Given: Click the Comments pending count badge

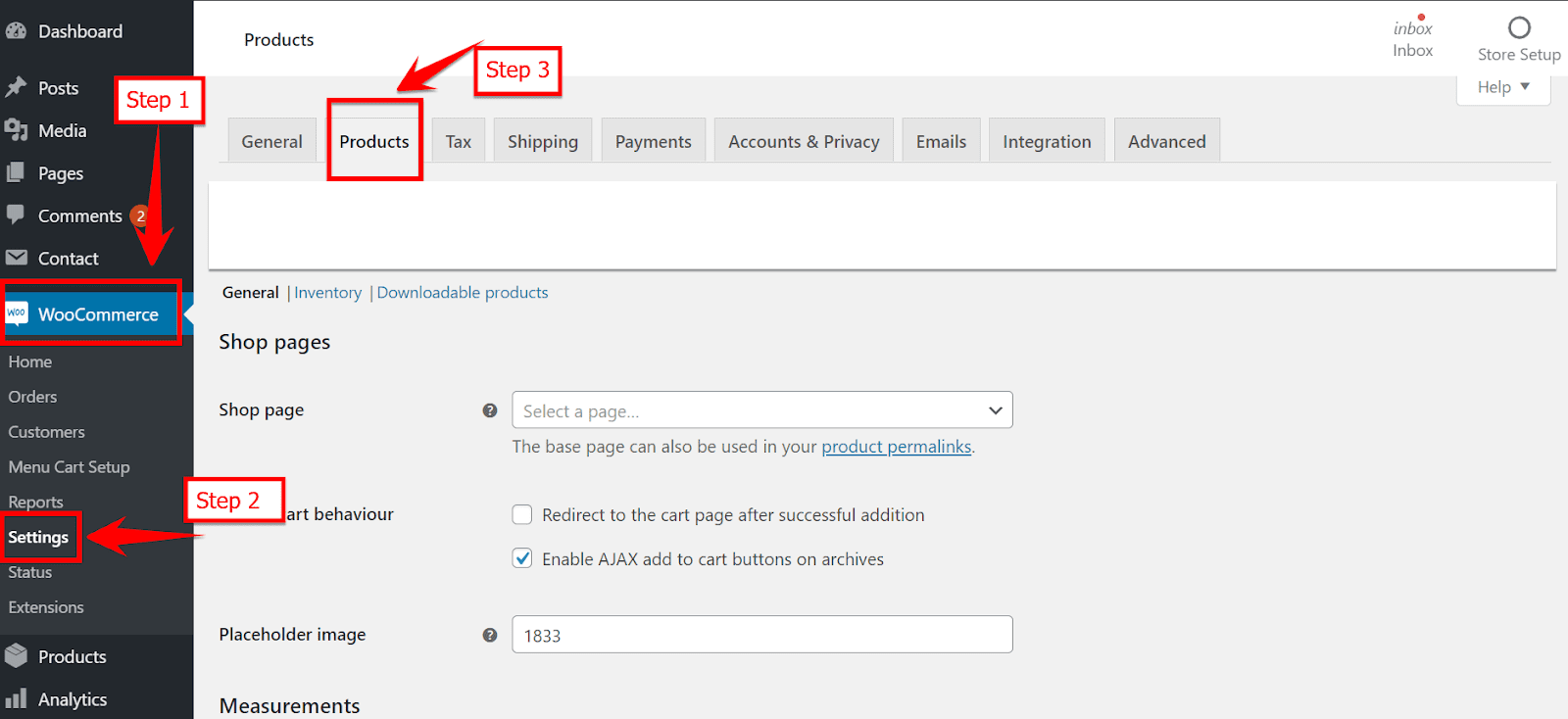Looking at the screenshot, I should (140, 216).
